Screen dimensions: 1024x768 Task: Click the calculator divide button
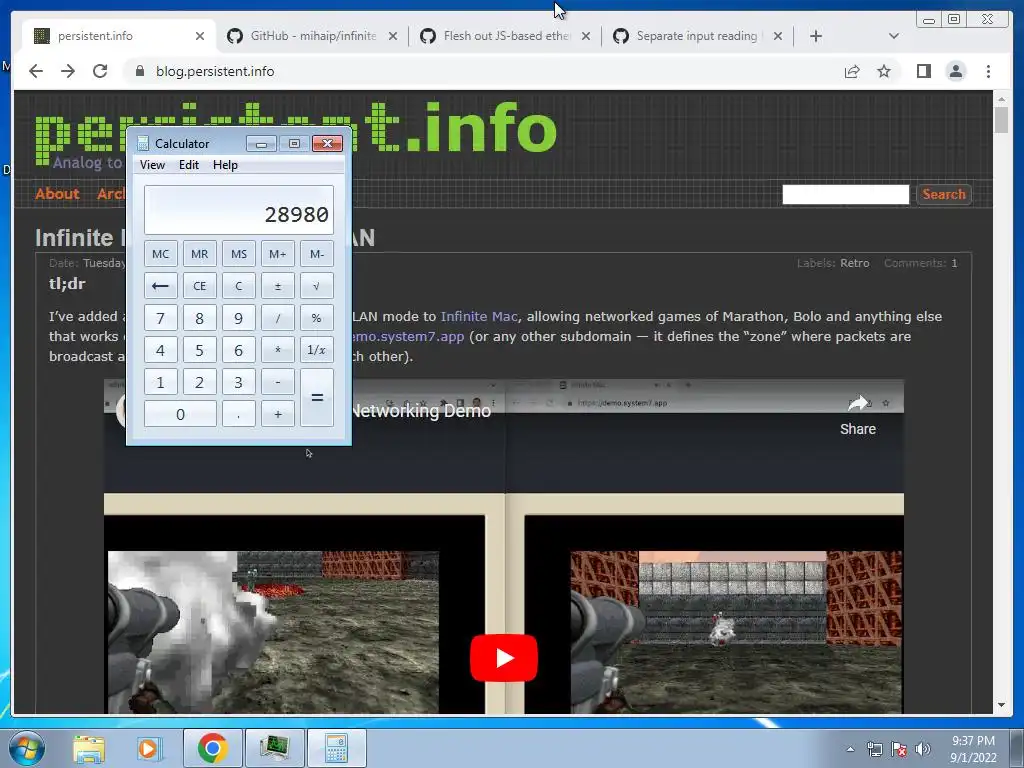click(278, 318)
